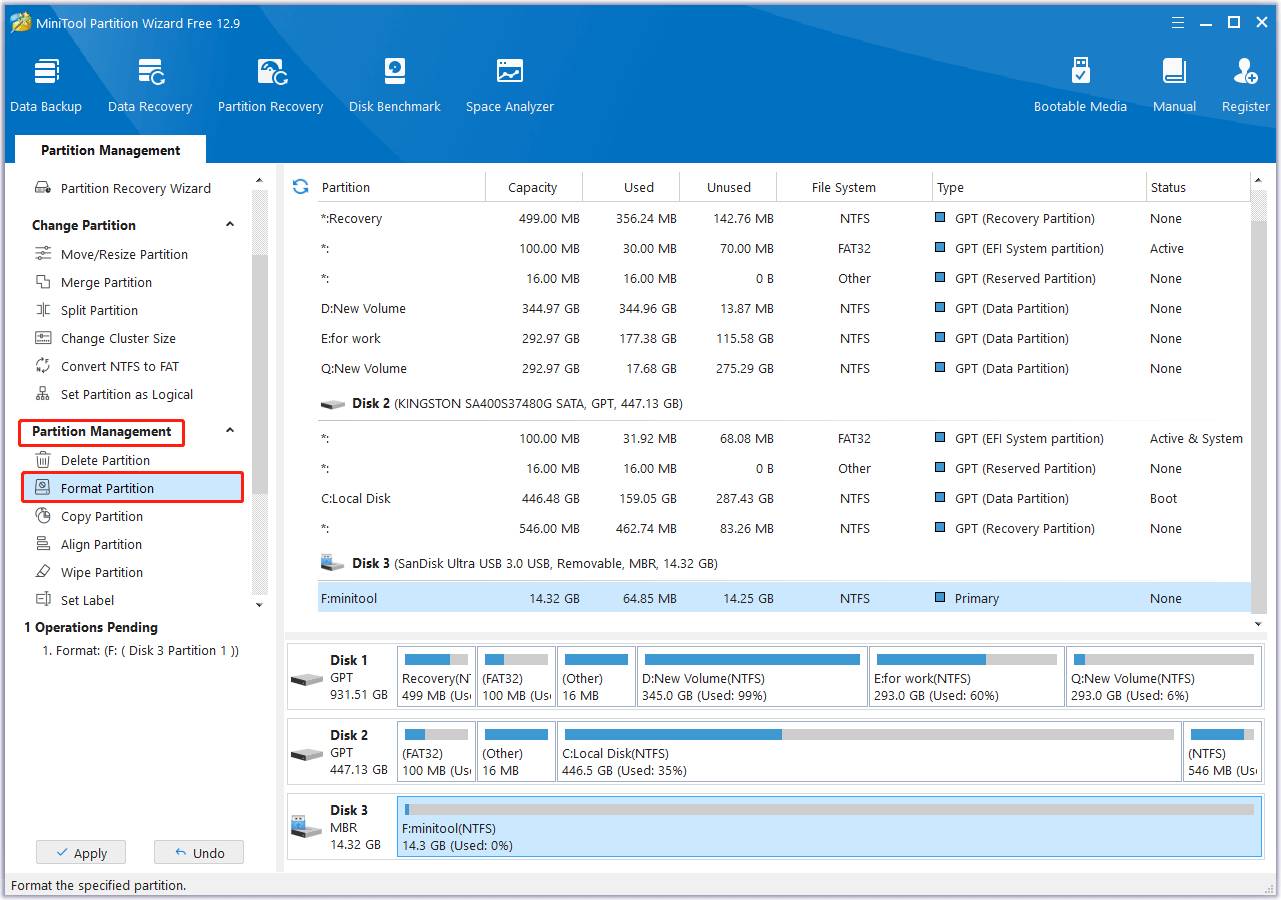Viewport: 1281px width, 900px height.
Task: Create Bootable Media
Action: 1080,82
